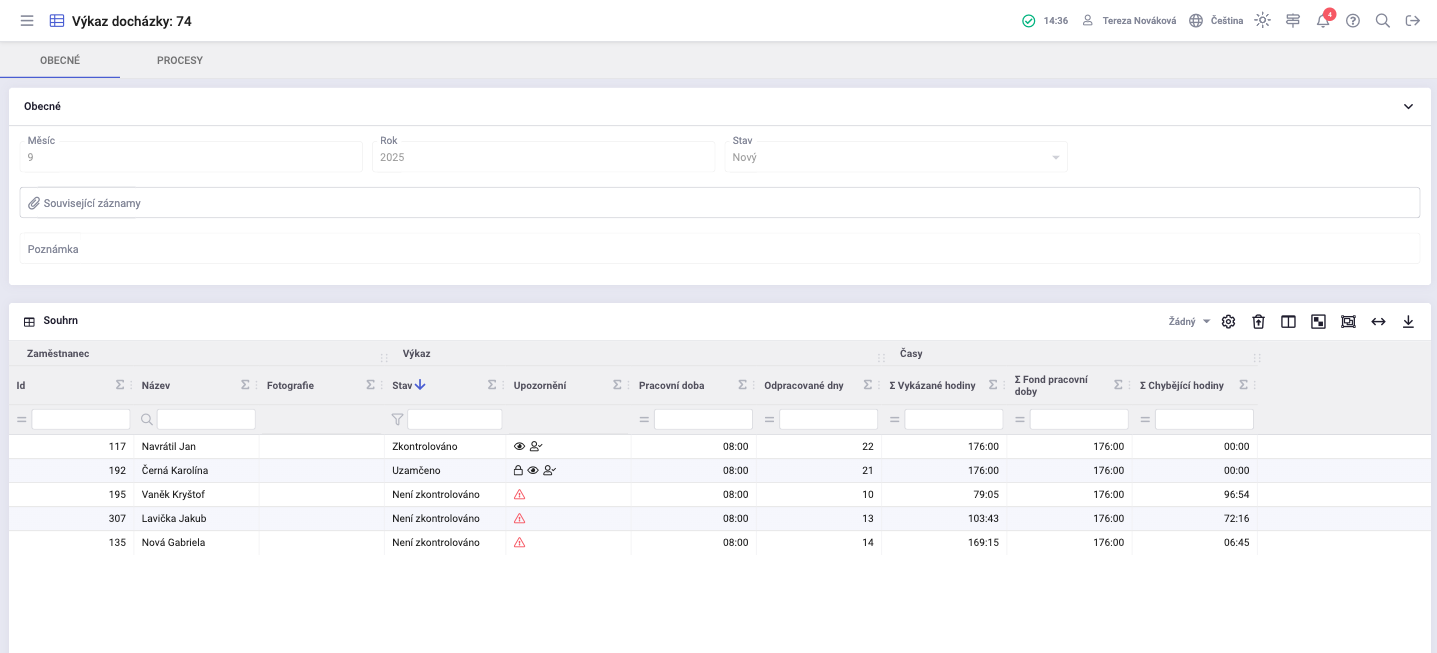This screenshot has width=1437, height=653.
Task: Click the help question mark icon
Action: pos(1353,21)
